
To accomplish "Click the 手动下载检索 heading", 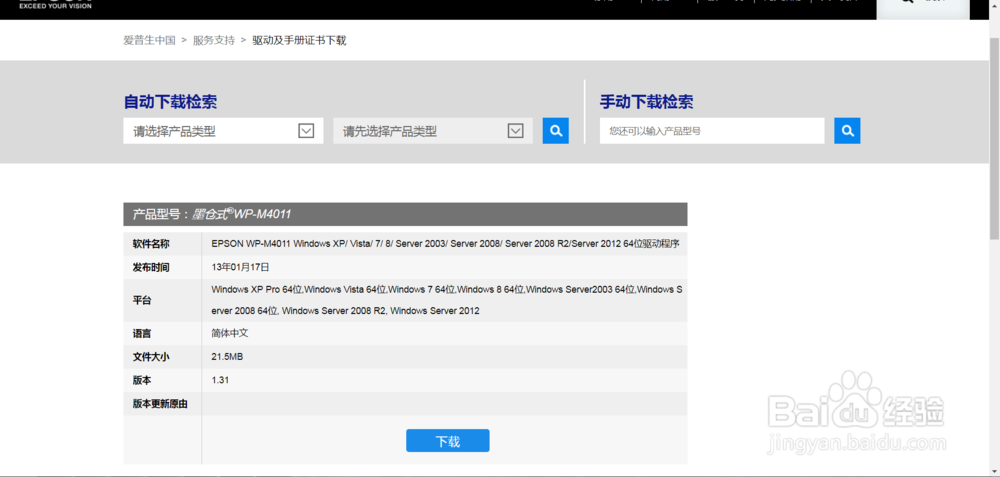I will pos(647,102).
